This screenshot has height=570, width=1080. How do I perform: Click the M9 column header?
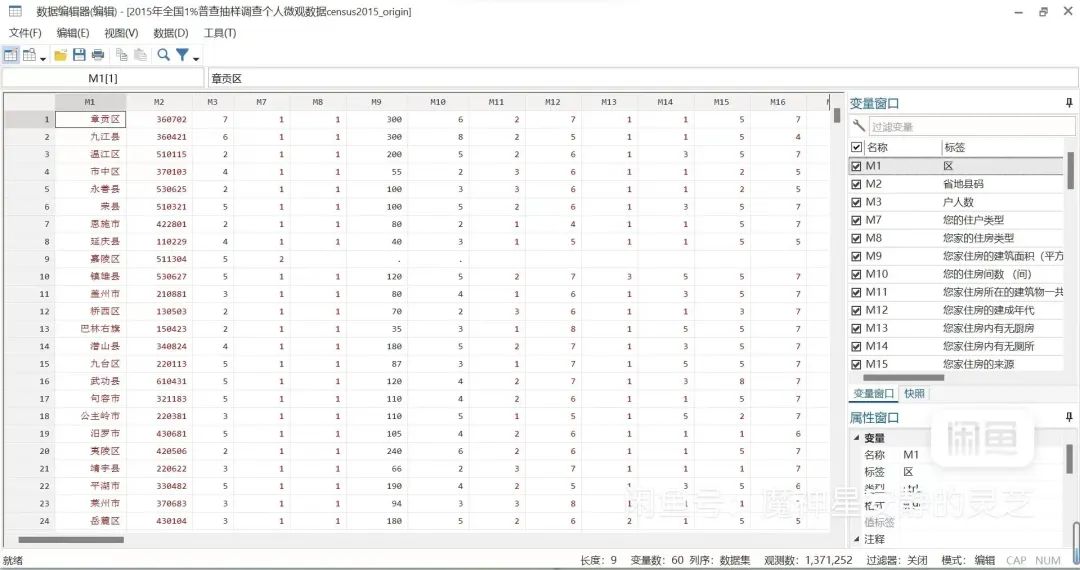pyautogui.click(x=376, y=102)
